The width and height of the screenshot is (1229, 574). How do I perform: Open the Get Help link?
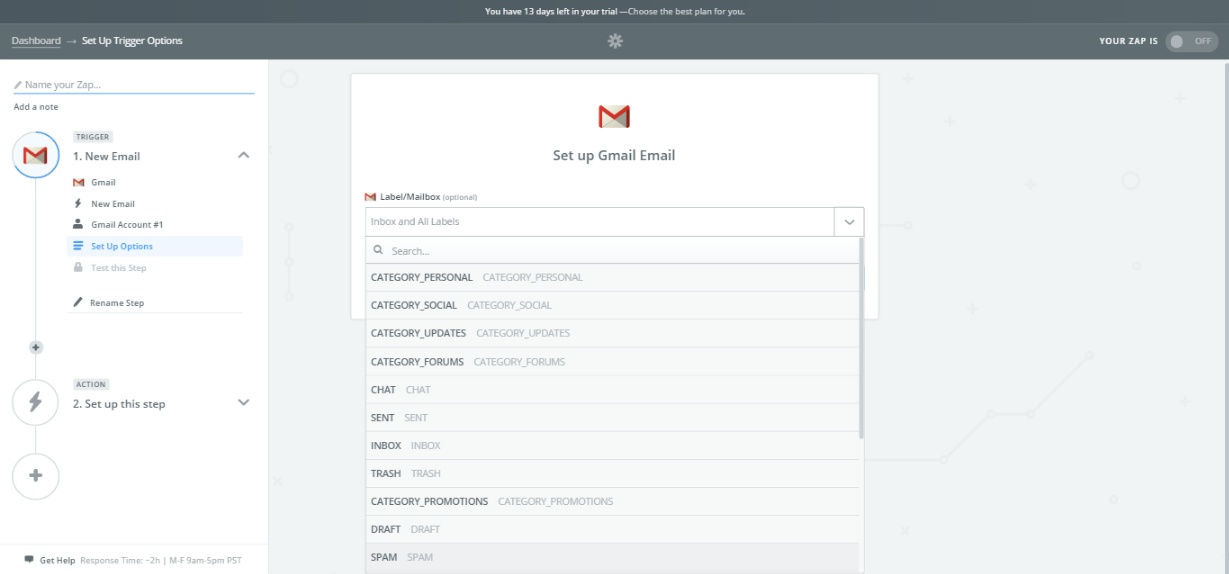click(57, 560)
